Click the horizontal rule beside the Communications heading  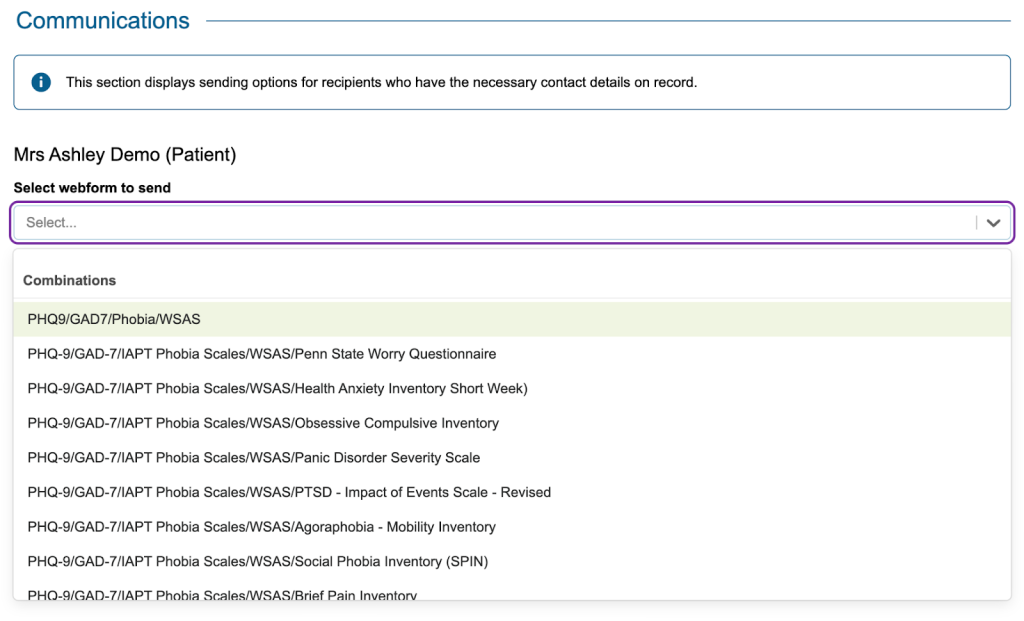pyautogui.click(x=610, y=21)
